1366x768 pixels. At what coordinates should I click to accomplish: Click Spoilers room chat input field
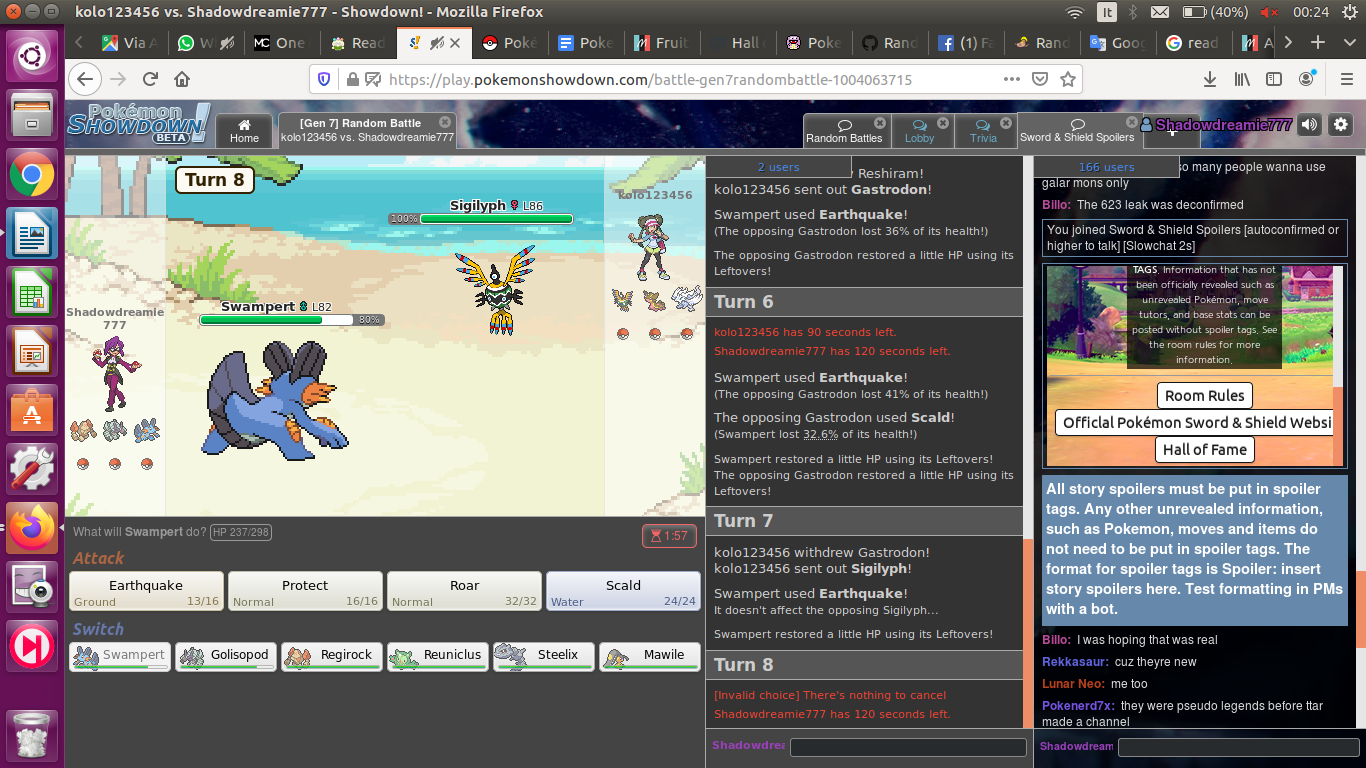(1237, 747)
